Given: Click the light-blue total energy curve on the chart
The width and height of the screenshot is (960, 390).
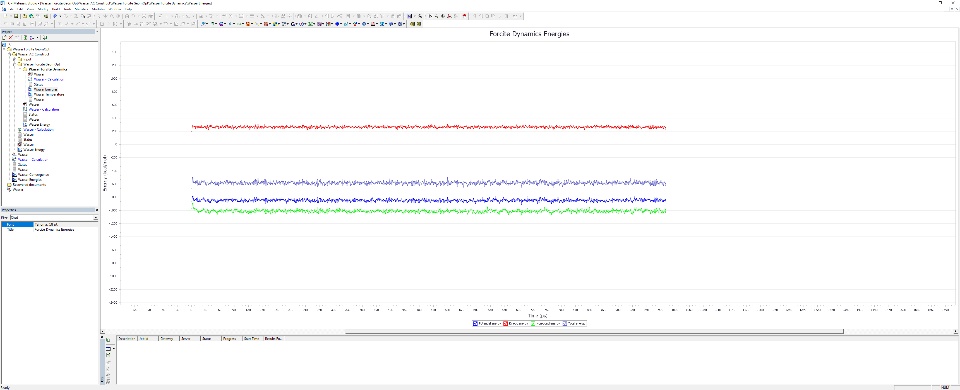Looking at the screenshot, I should click(x=429, y=182).
